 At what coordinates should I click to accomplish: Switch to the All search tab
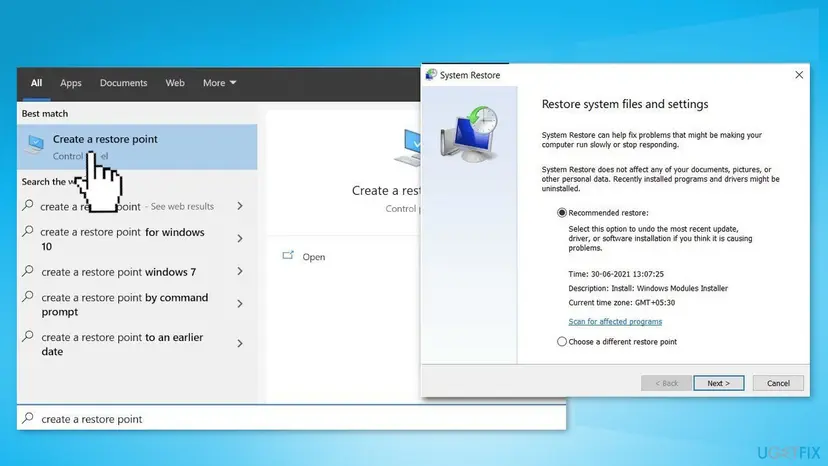pos(36,83)
